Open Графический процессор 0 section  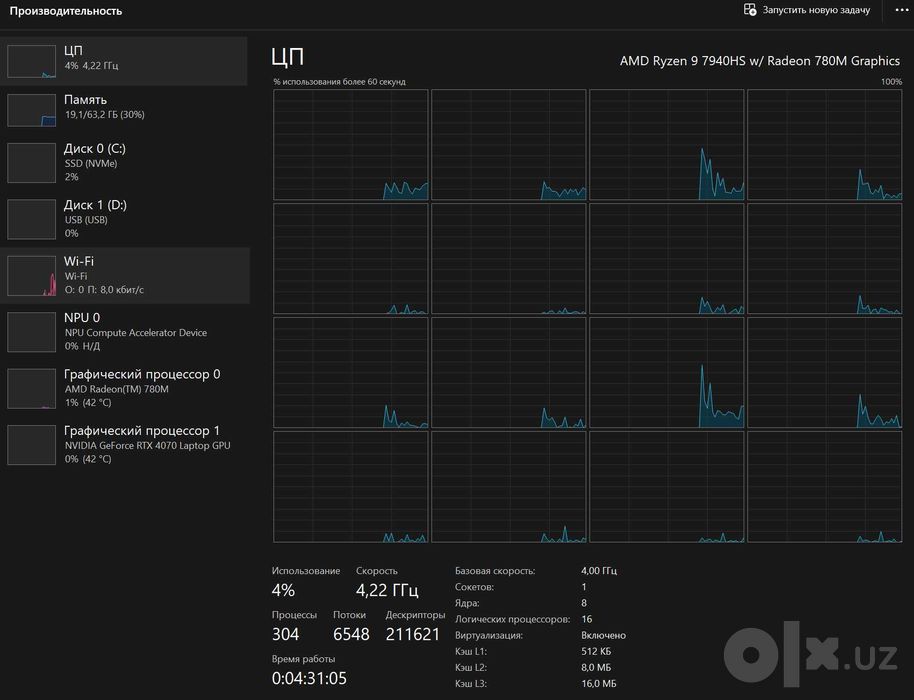pos(124,388)
